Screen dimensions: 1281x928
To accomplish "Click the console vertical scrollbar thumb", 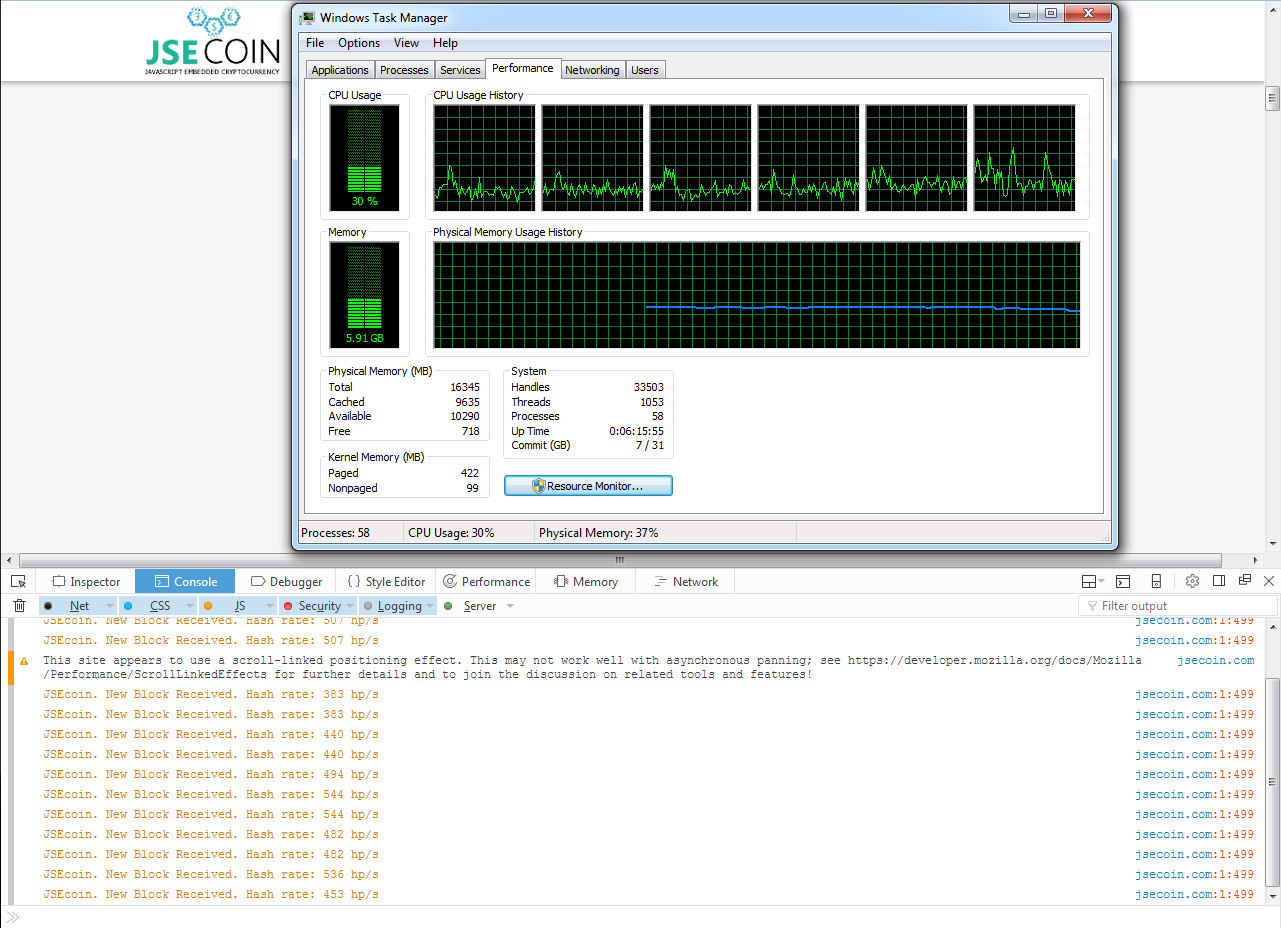I will [x=1272, y=782].
